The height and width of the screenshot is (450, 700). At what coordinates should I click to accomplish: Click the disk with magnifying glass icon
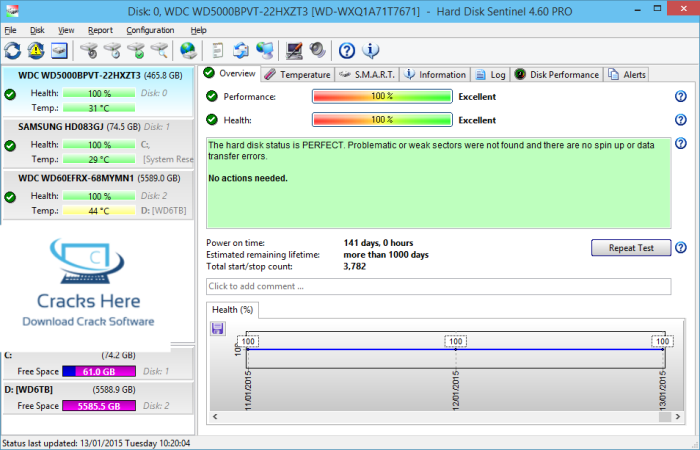click(159, 50)
